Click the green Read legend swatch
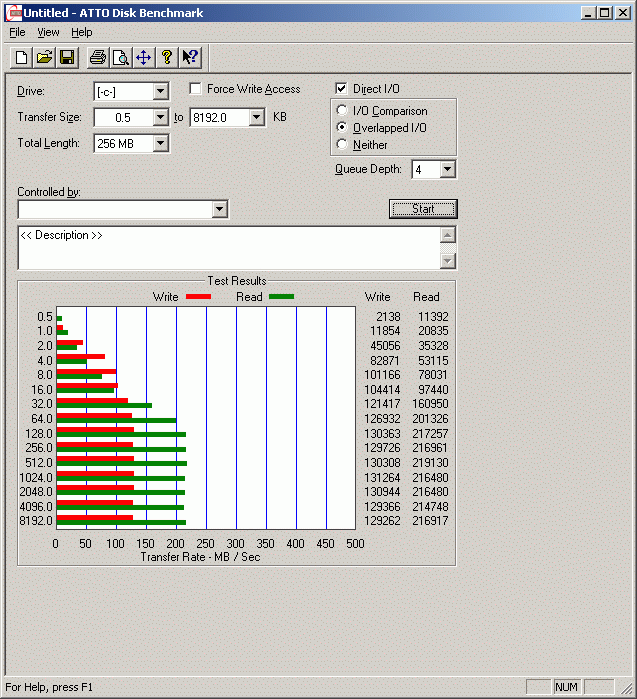Viewport: 637px width, 699px height. [x=282, y=297]
